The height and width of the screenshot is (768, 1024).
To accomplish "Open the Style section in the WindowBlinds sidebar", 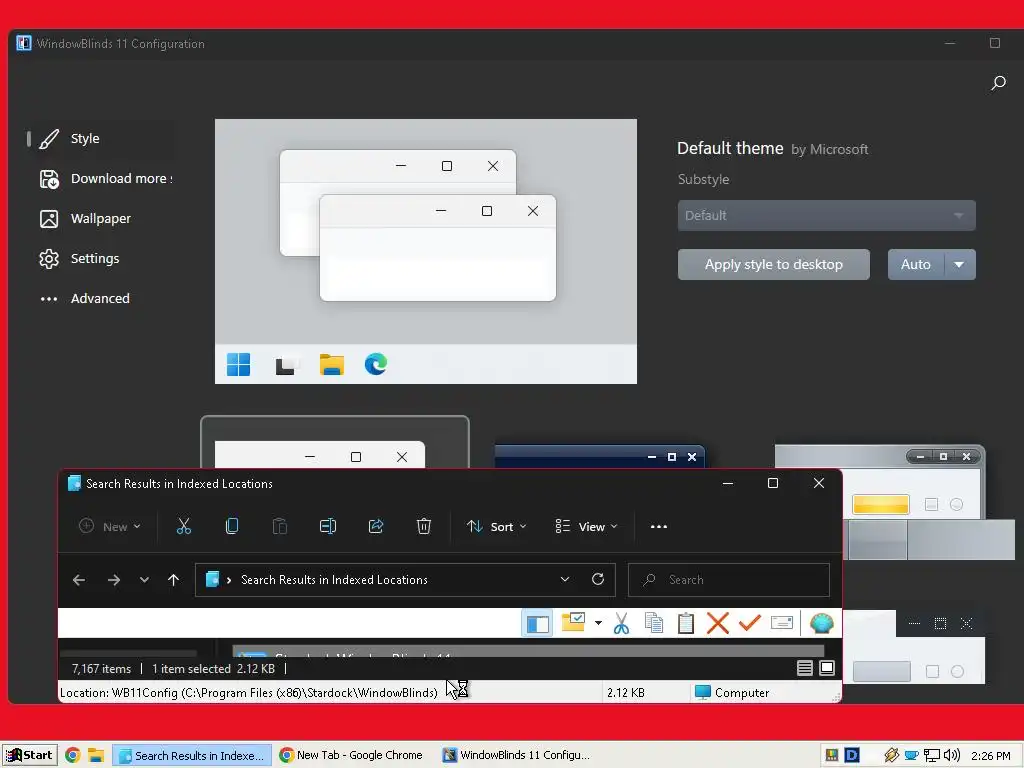I will [x=99, y=138].
